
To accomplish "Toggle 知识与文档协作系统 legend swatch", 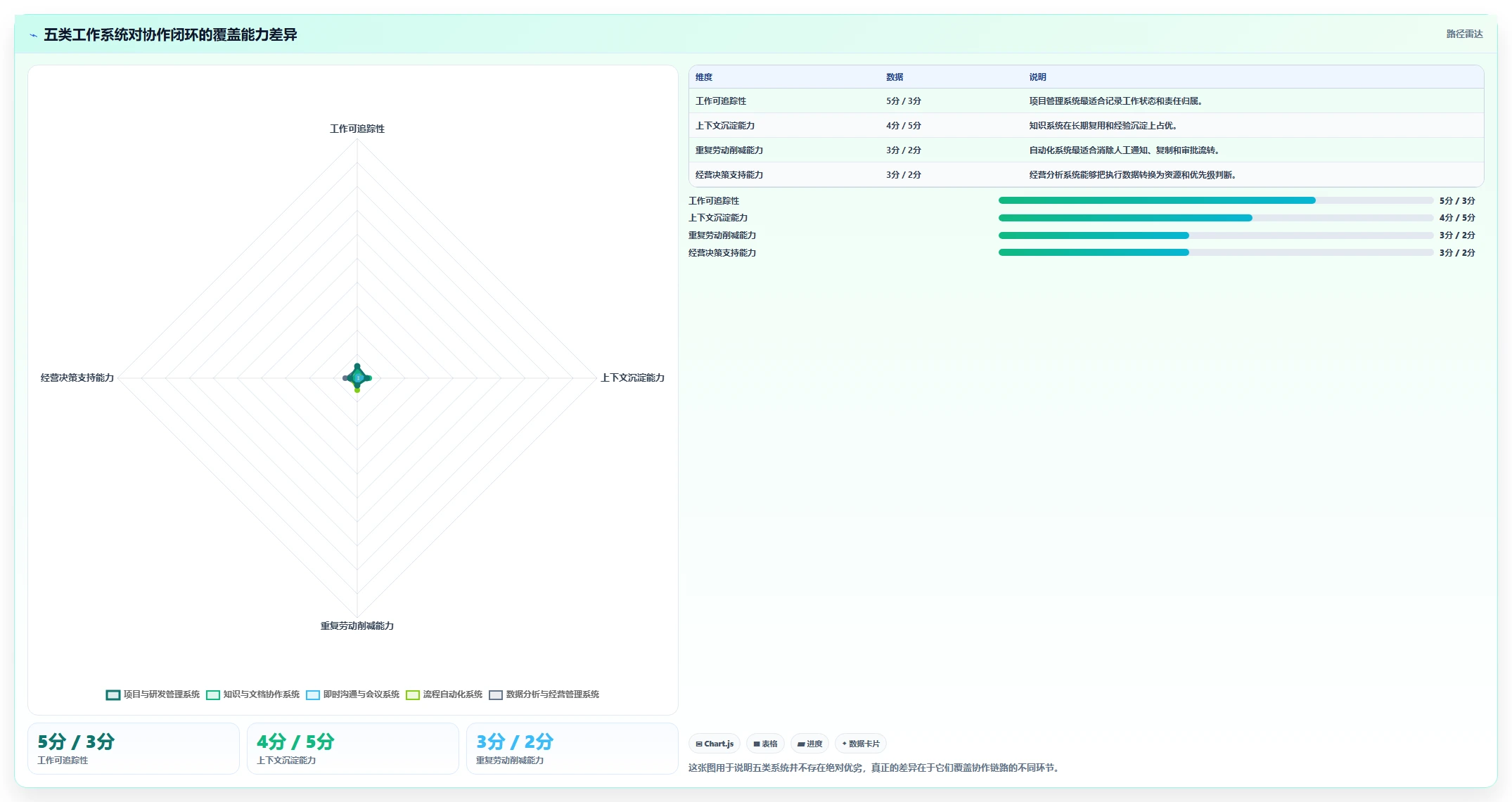I will pos(213,694).
